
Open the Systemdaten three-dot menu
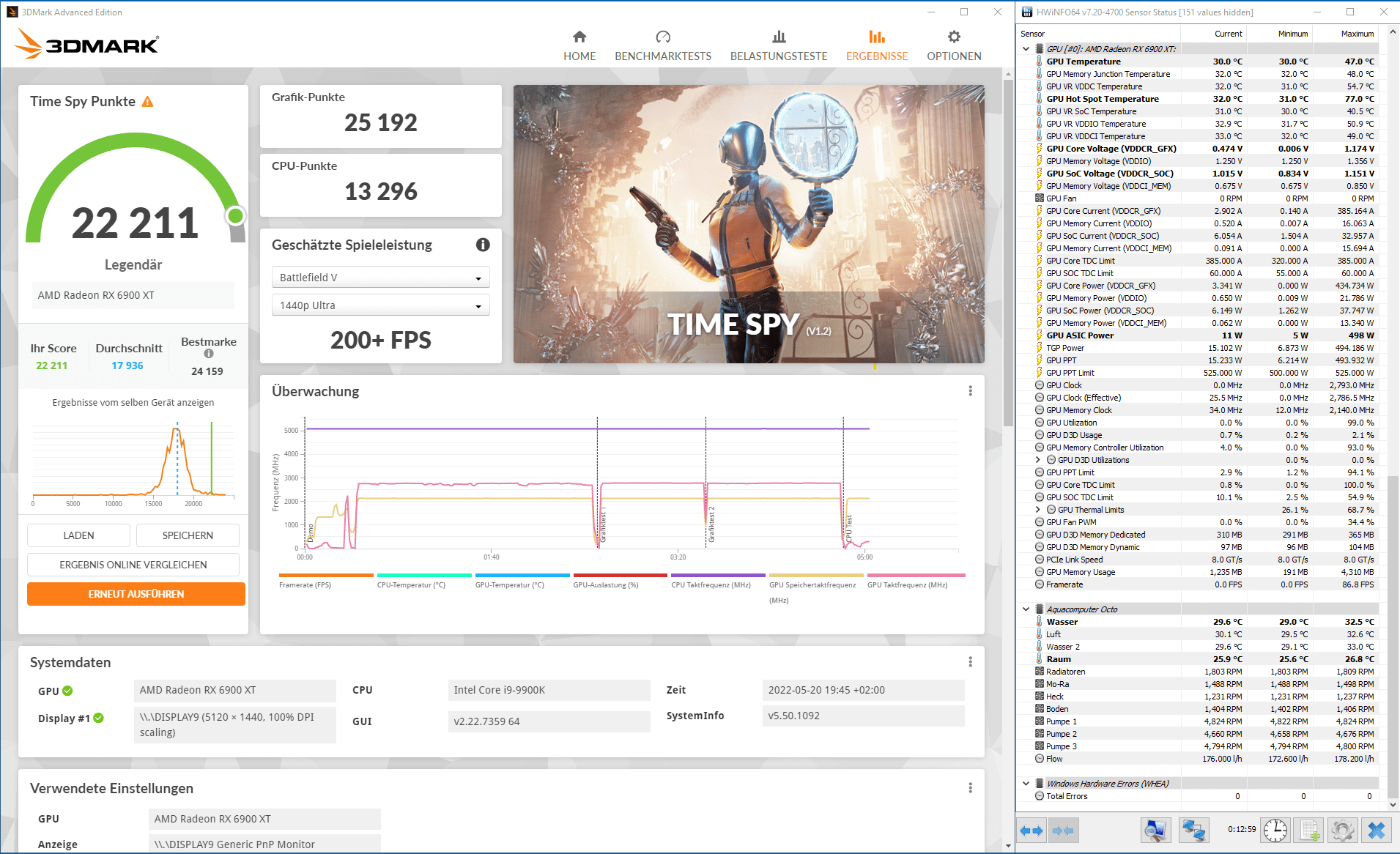971,662
